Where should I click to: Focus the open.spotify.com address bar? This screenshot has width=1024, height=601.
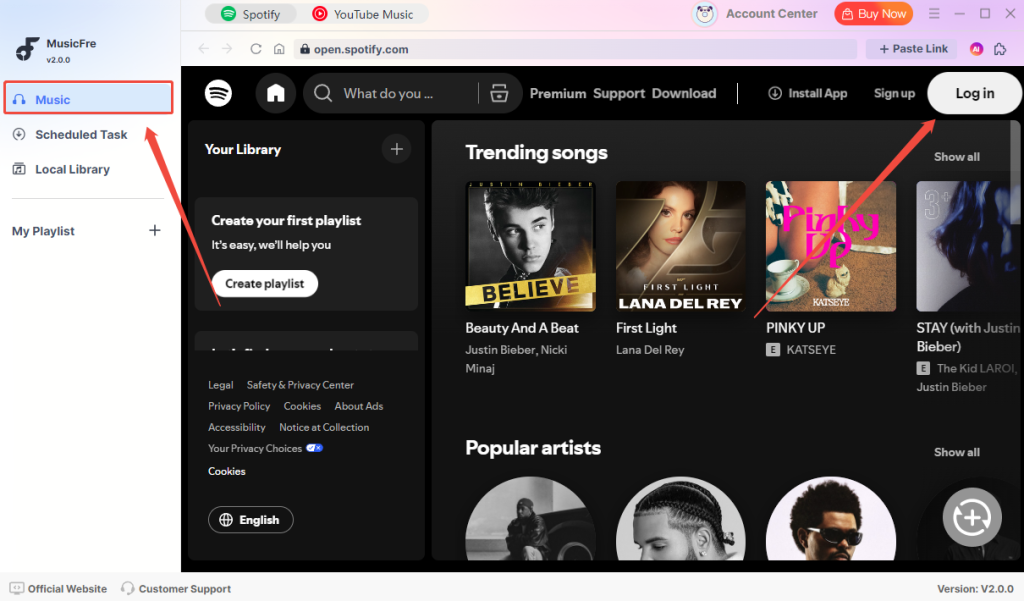(575, 49)
